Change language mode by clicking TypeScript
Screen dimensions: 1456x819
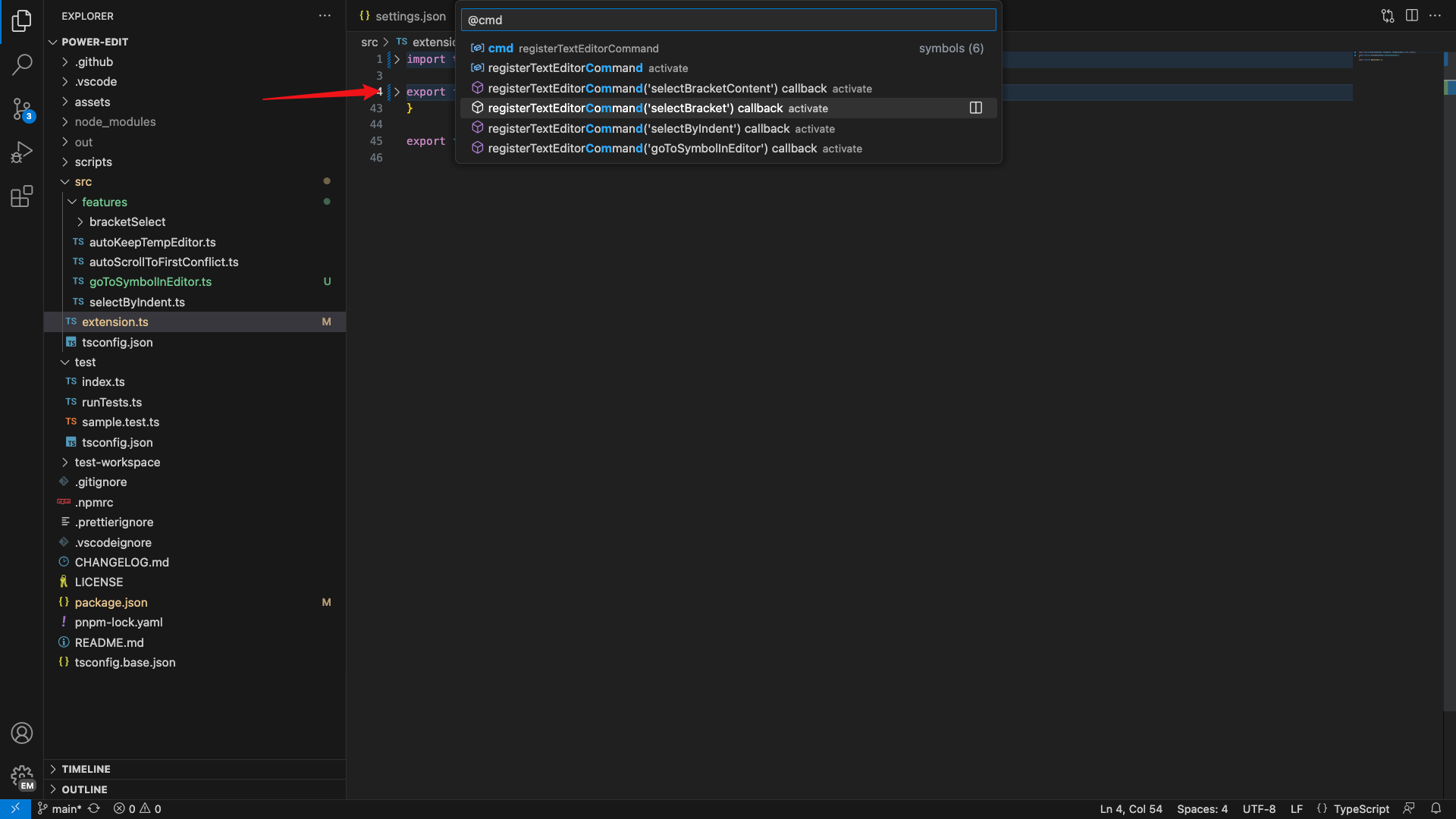[x=1360, y=808]
